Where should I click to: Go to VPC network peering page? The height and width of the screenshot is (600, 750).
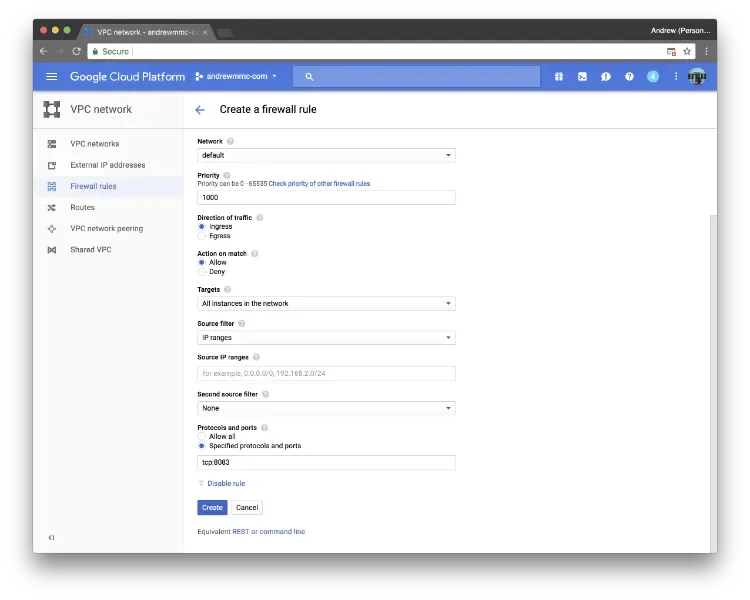pyautogui.click(x=106, y=228)
